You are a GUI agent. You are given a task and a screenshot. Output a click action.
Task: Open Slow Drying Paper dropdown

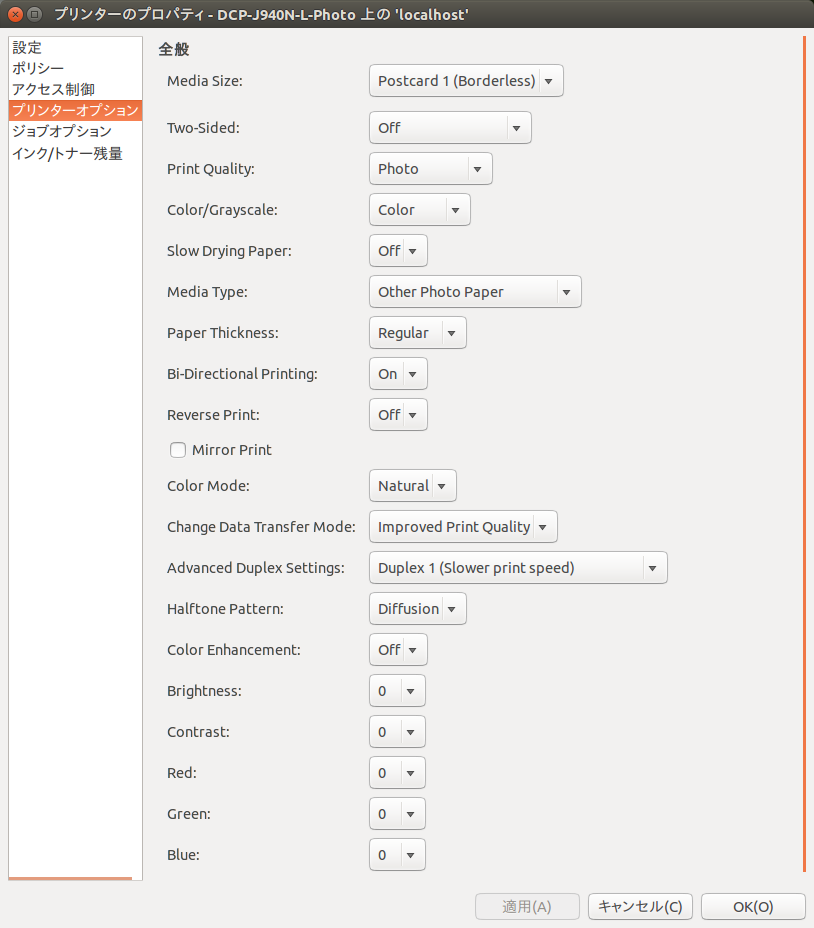click(x=398, y=251)
